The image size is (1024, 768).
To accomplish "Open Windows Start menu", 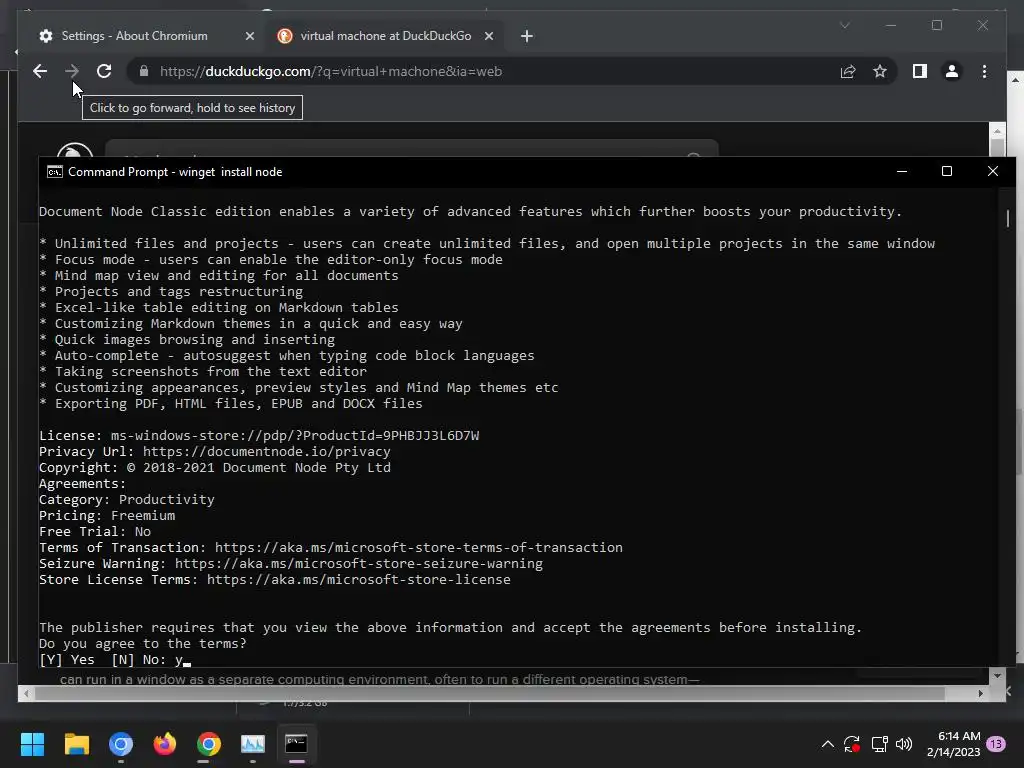I will click(32, 744).
